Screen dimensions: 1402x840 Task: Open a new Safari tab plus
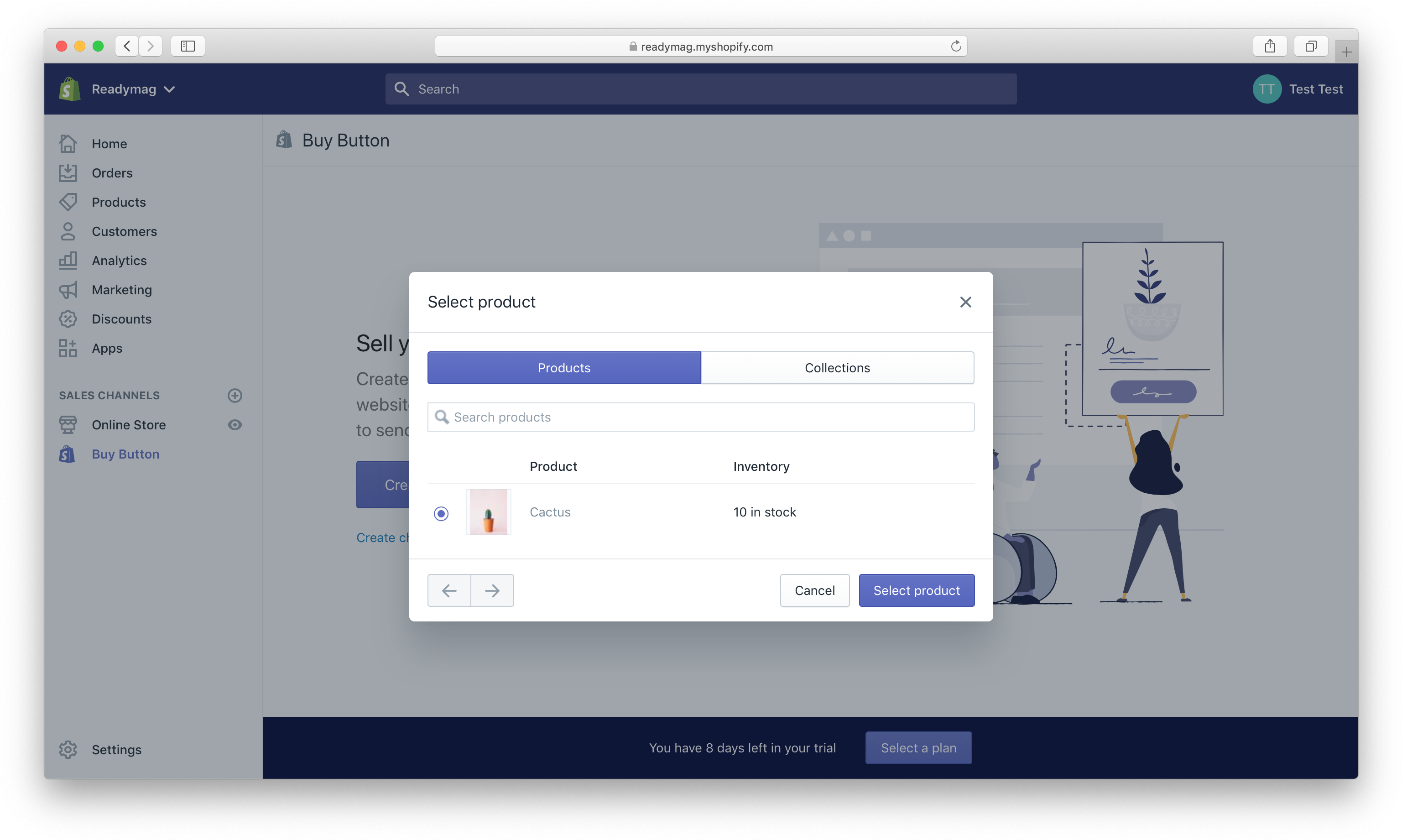click(x=1346, y=52)
